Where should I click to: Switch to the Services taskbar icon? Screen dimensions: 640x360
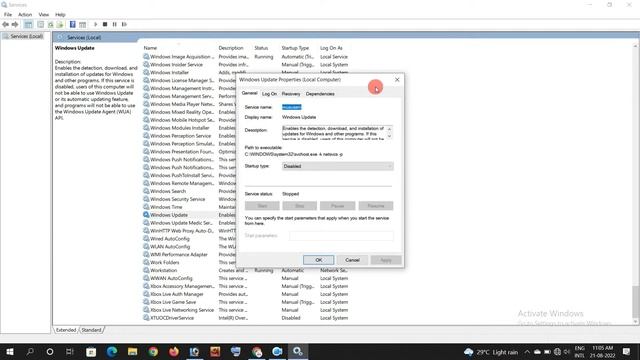pos(298,351)
